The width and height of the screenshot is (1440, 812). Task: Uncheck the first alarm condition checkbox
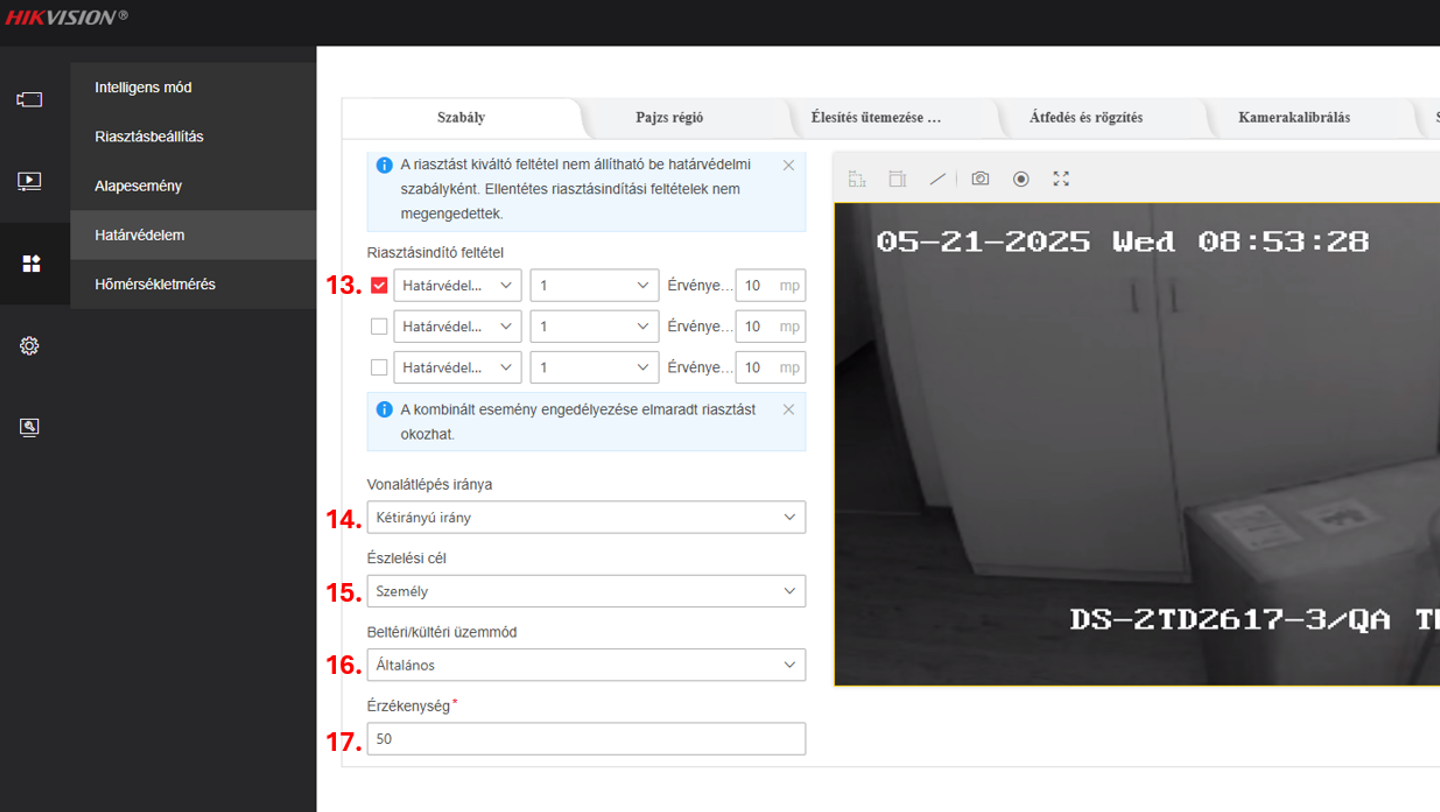pyautogui.click(x=379, y=285)
